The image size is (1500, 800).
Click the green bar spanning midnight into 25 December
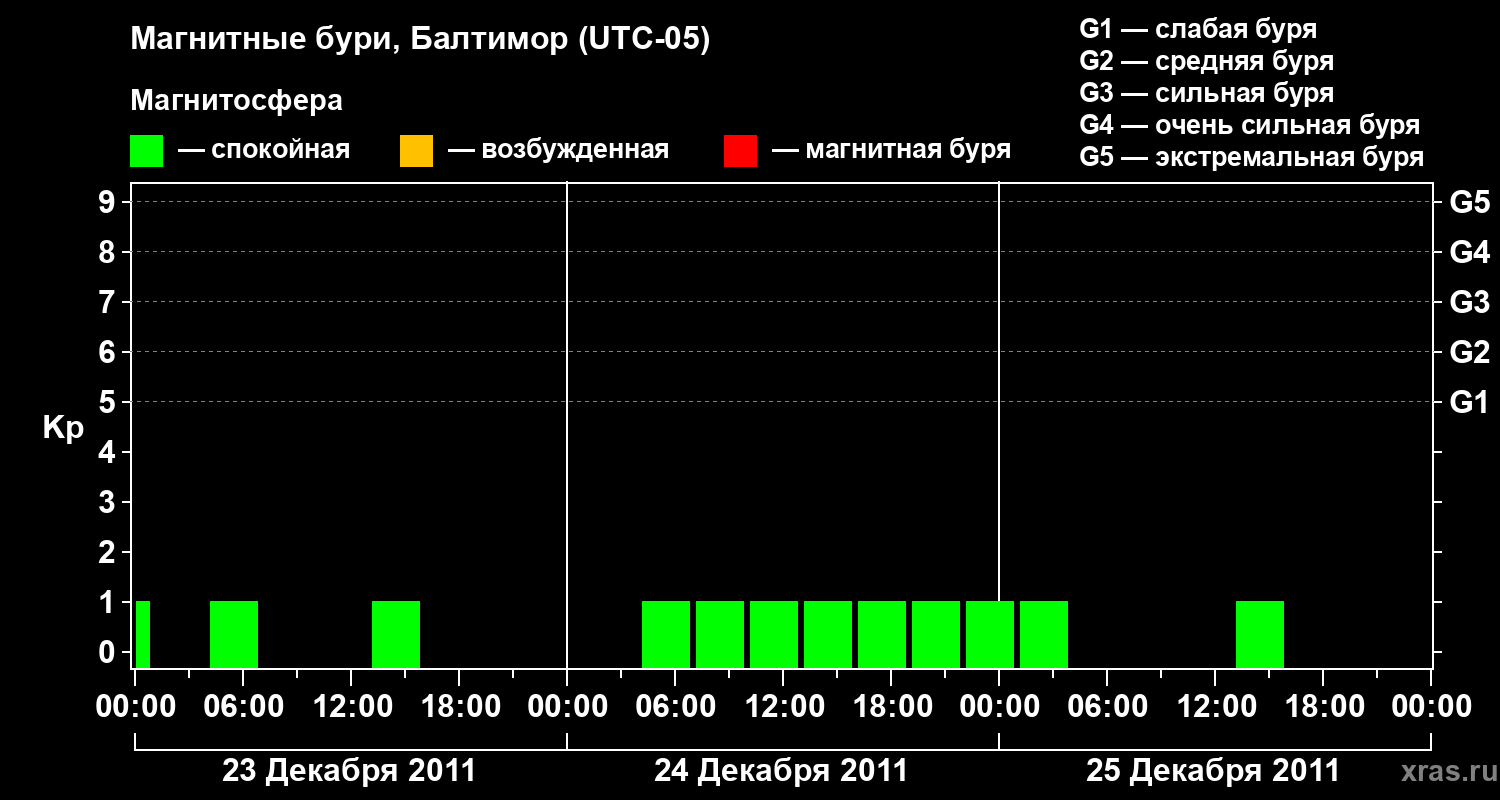[990, 635]
